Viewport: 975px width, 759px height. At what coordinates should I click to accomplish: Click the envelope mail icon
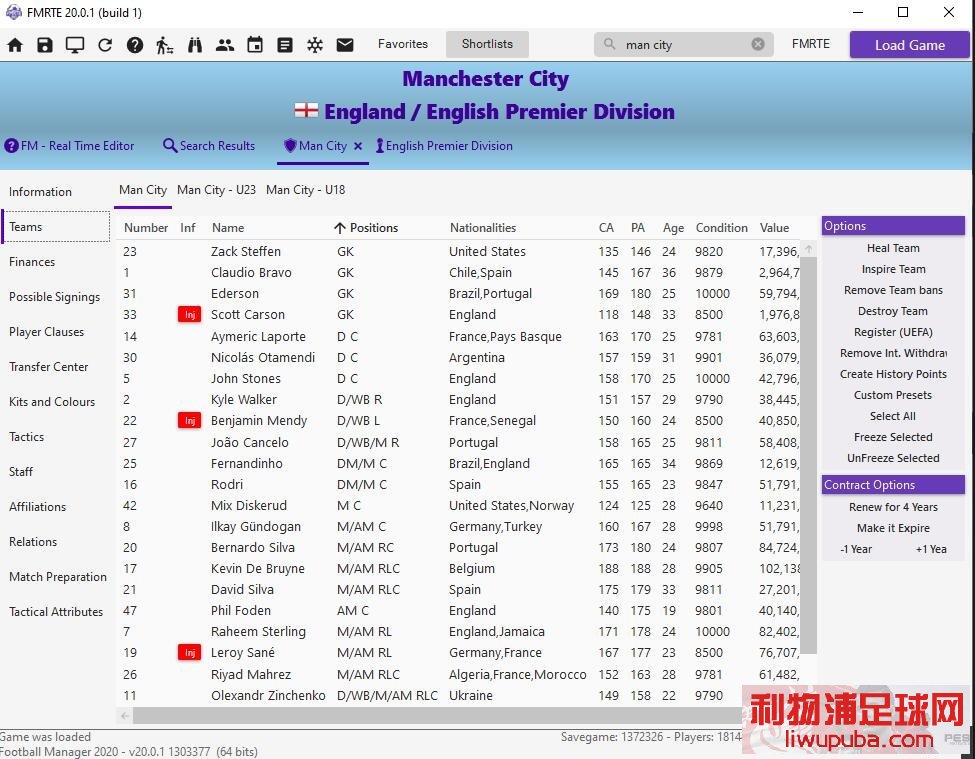pos(345,45)
